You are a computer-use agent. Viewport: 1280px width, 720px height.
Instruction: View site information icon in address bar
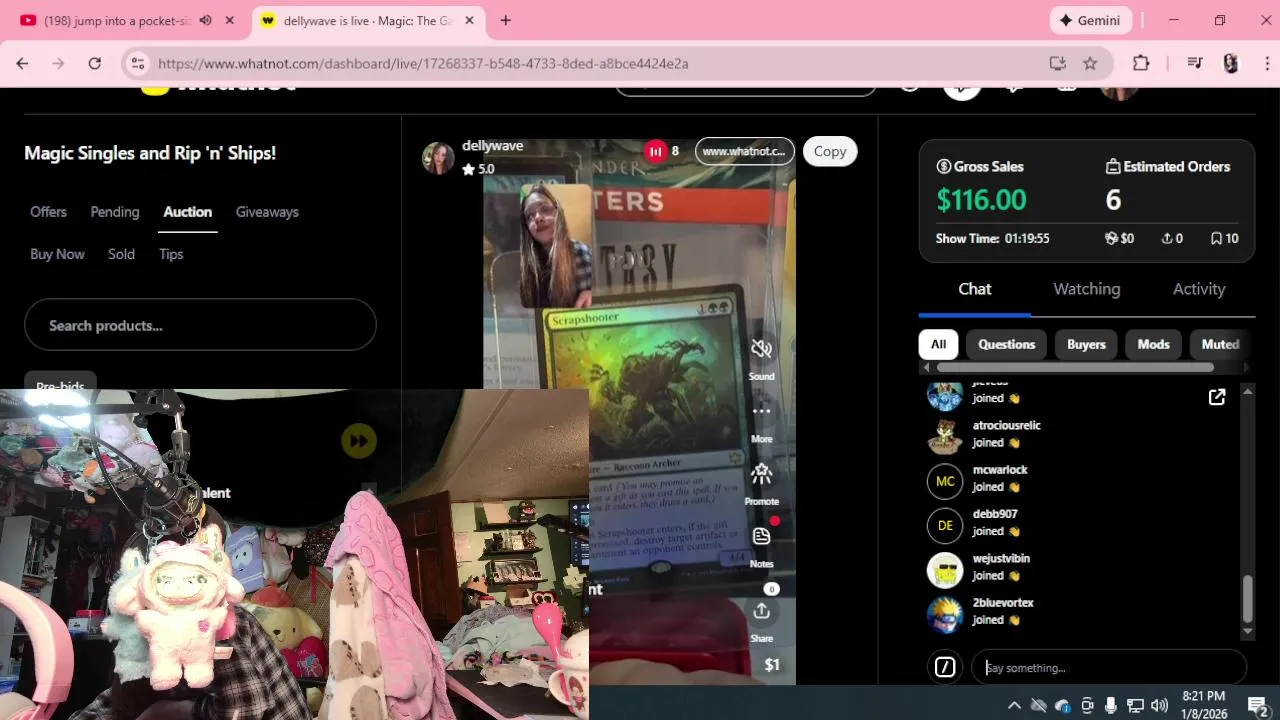click(x=138, y=63)
